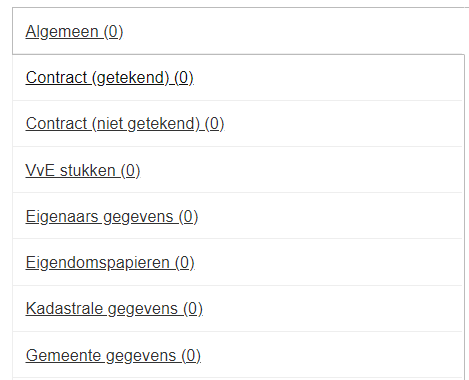
Task: Open the Contract (getekend) link
Action: click(110, 78)
